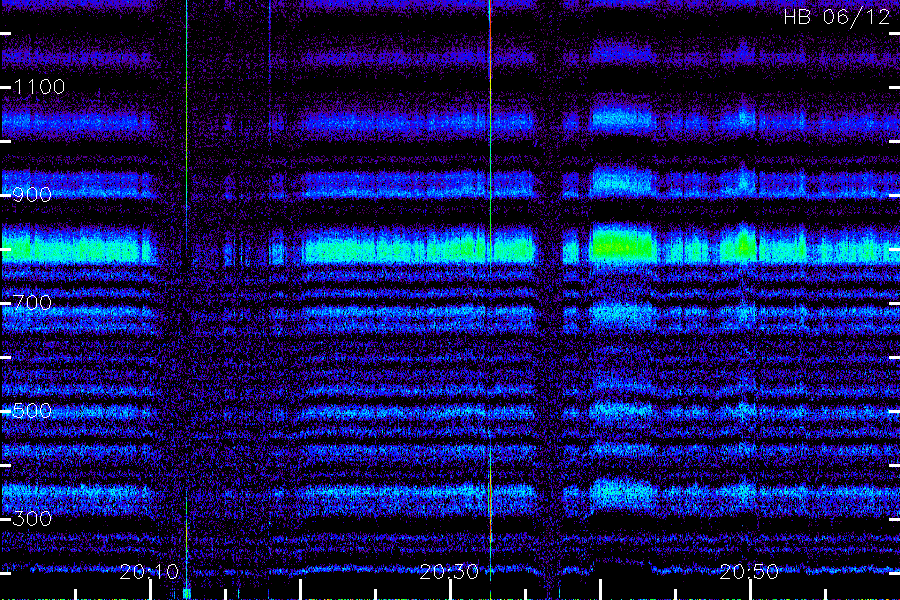Click the 900 frequency axis label
This screenshot has height=600, width=900.
tap(32, 195)
